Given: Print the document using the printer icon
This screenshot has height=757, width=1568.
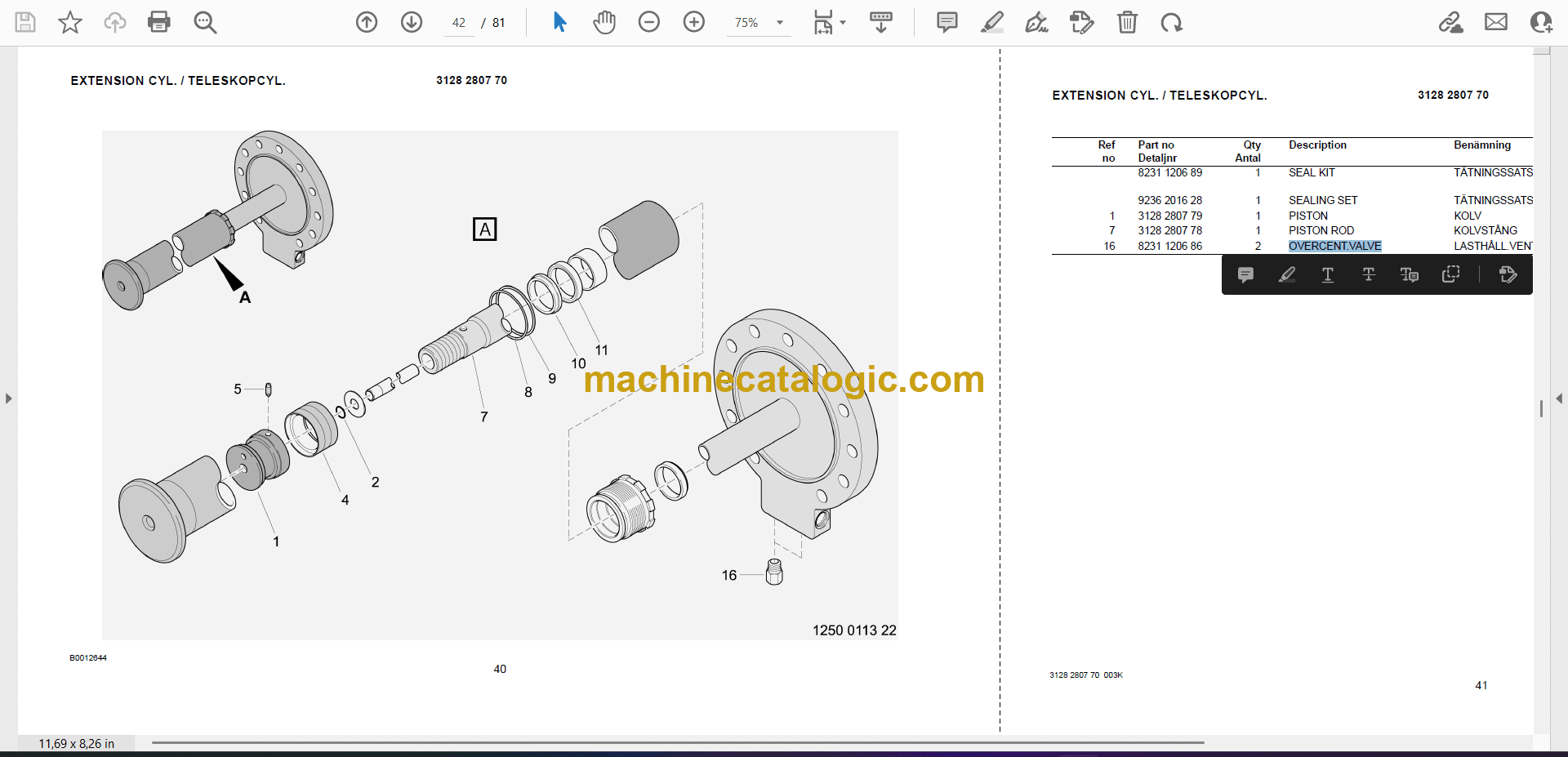Looking at the screenshot, I should point(159,22).
